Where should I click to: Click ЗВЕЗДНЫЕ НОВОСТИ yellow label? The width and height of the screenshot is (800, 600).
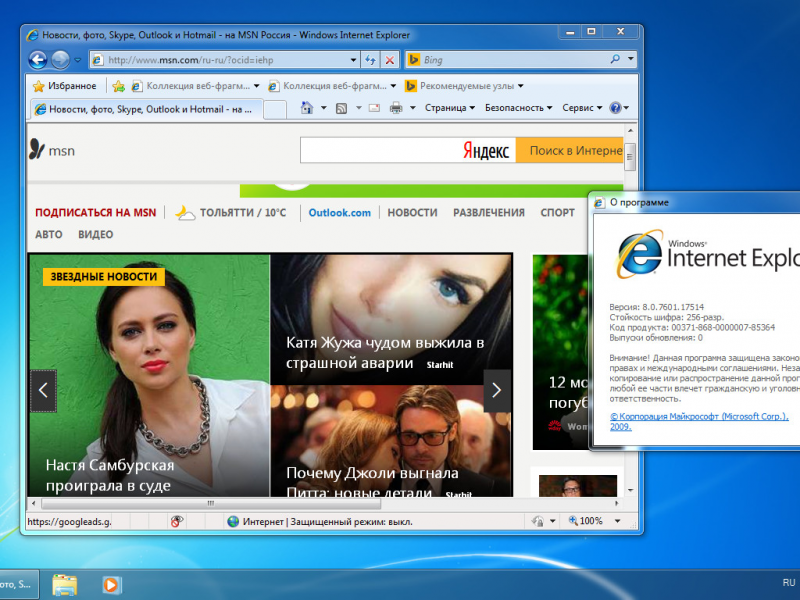click(x=104, y=277)
